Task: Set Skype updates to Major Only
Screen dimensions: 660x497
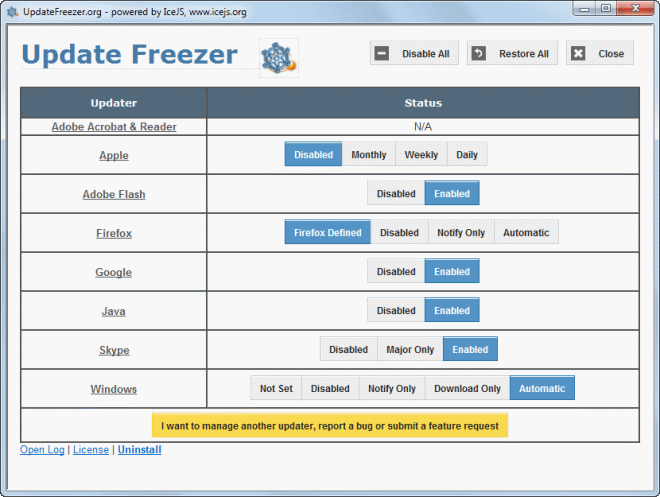Action: pyautogui.click(x=410, y=349)
